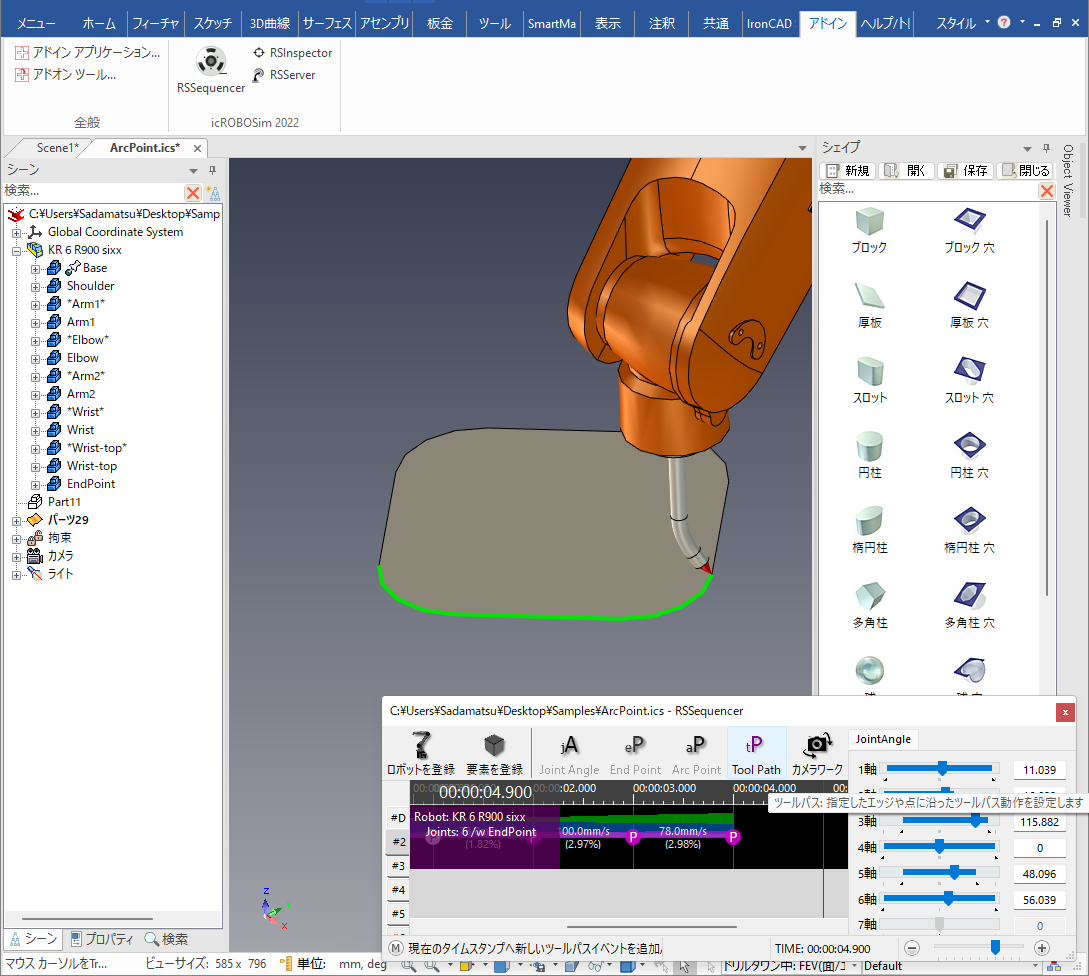Expand the パーツ29 tree node

point(17,520)
